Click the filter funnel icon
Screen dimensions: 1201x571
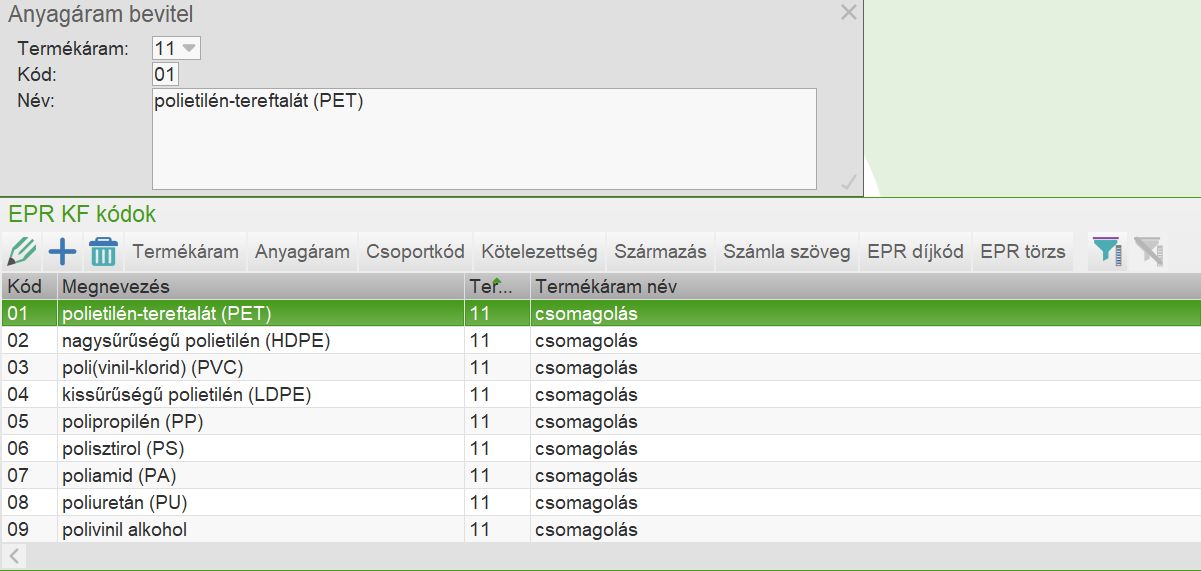(1107, 251)
